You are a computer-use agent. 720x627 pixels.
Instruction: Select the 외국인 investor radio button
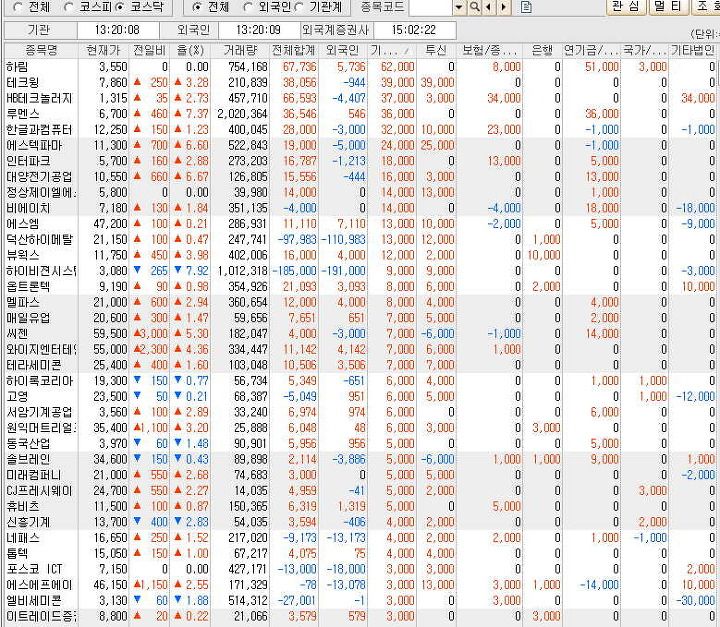(248, 7)
